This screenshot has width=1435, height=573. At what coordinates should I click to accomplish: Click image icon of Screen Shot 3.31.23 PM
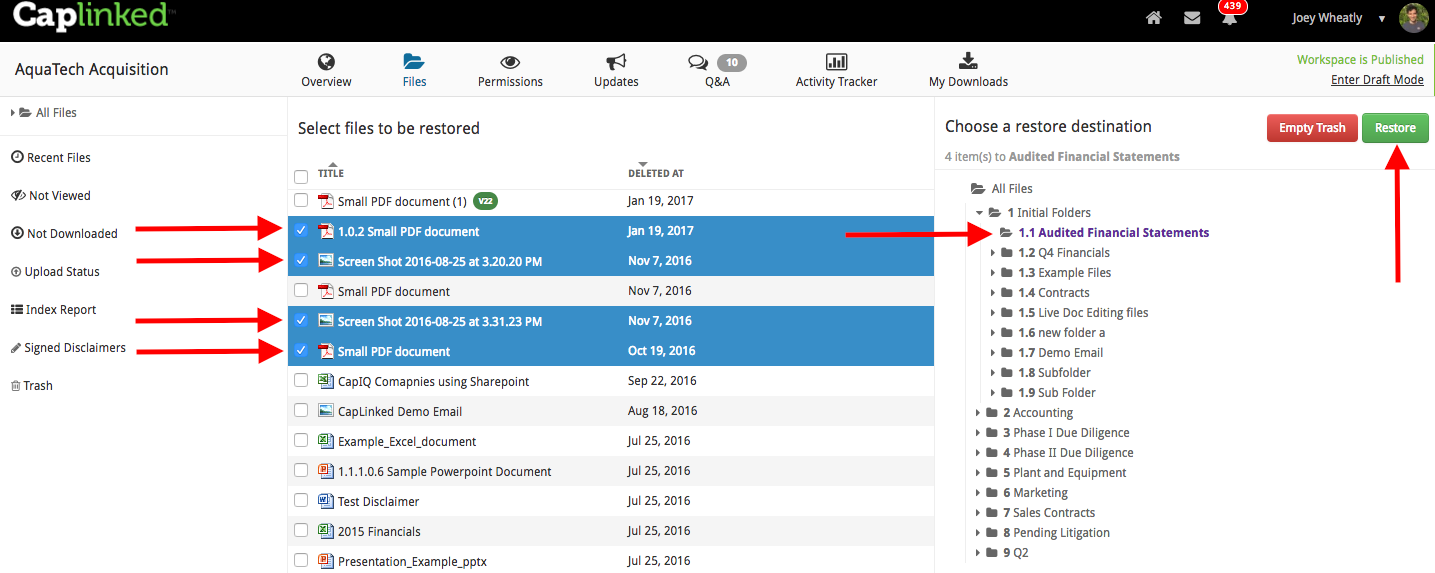point(325,321)
